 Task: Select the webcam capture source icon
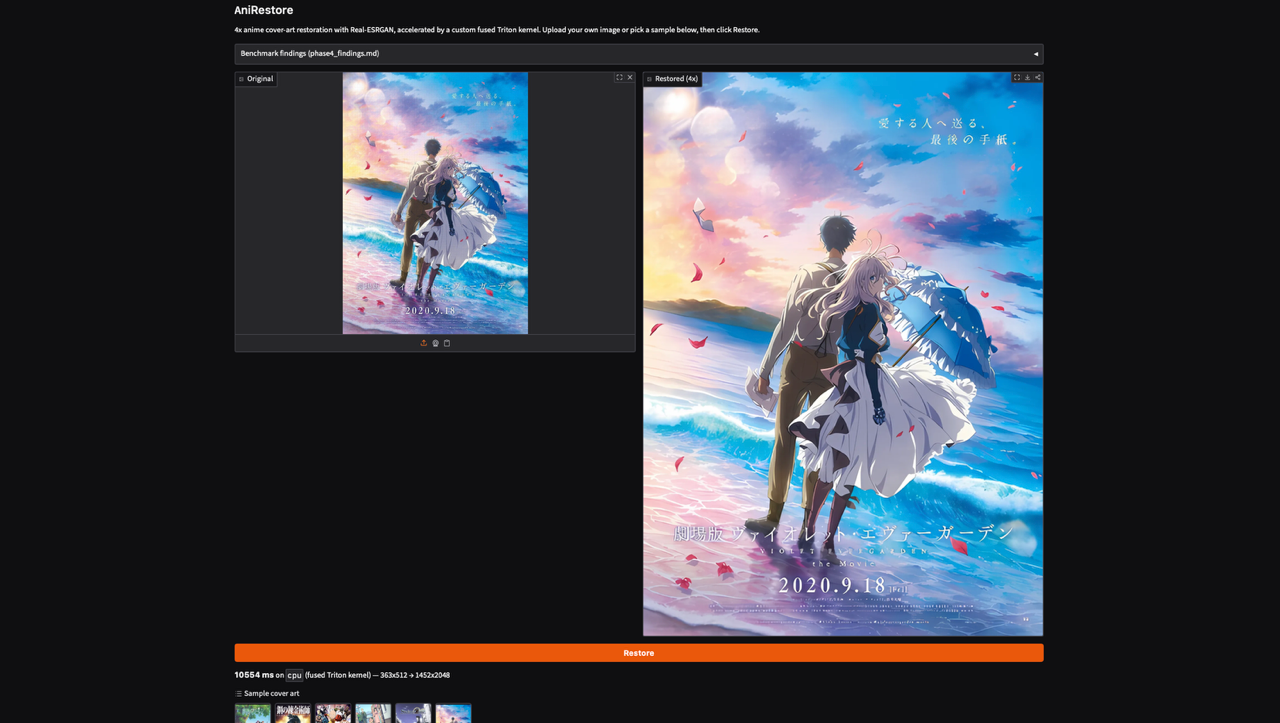click(435, 343)
